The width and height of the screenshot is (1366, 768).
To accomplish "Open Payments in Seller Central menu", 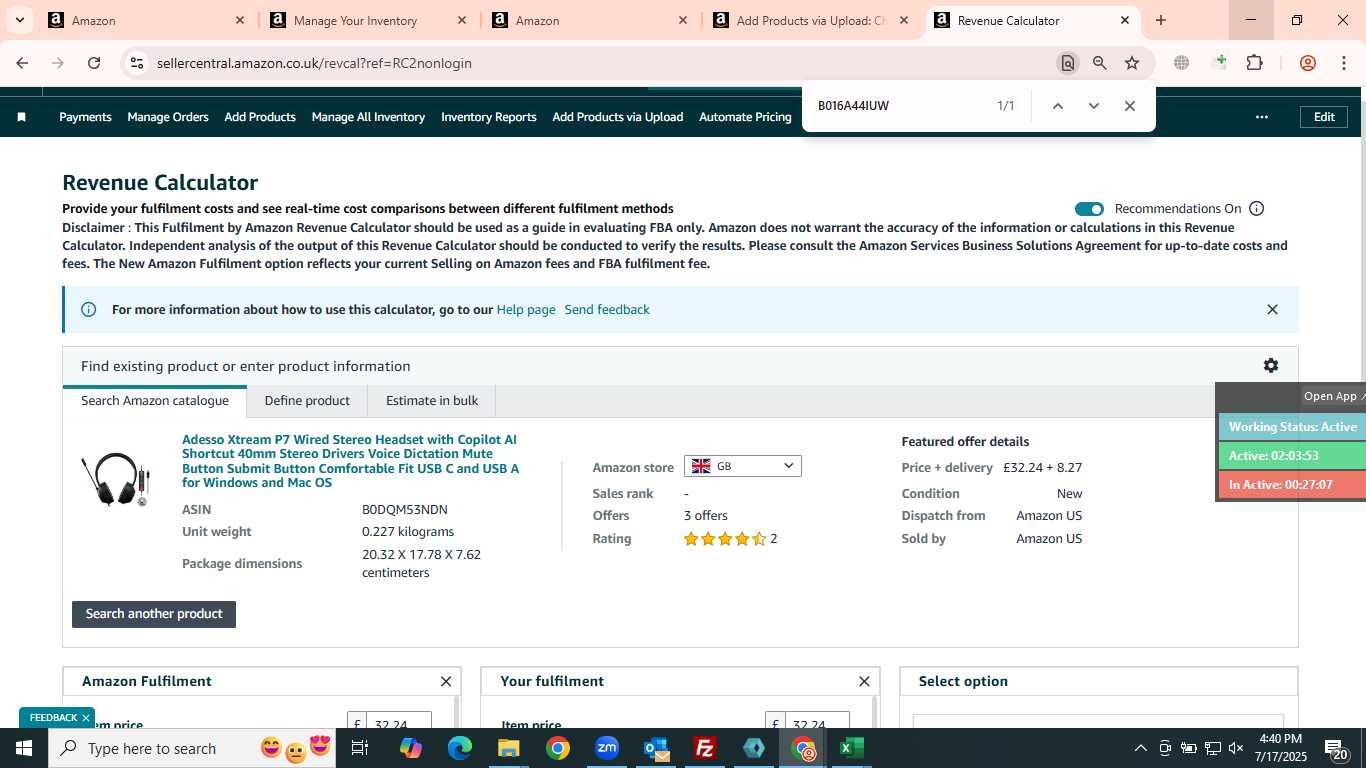I will 85,117.
